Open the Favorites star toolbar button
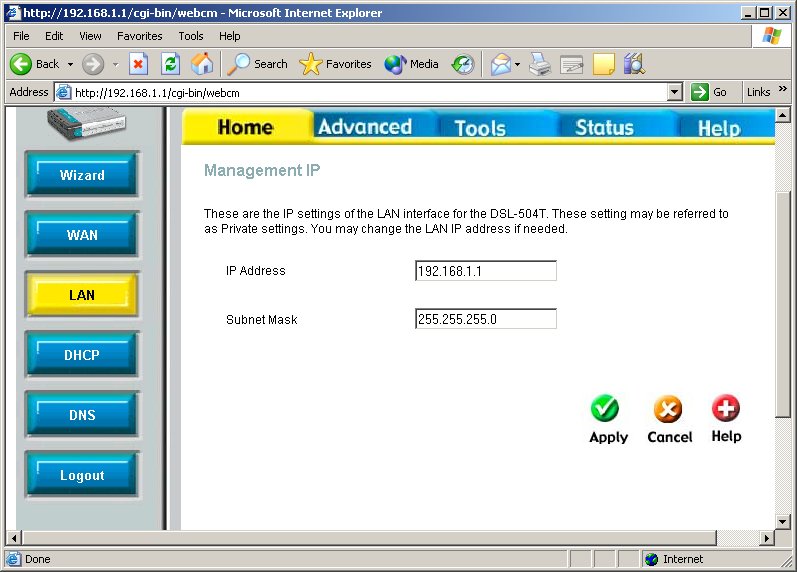This screenshot has width=797, height=572. pyautogui.click(x=335, y=64)
